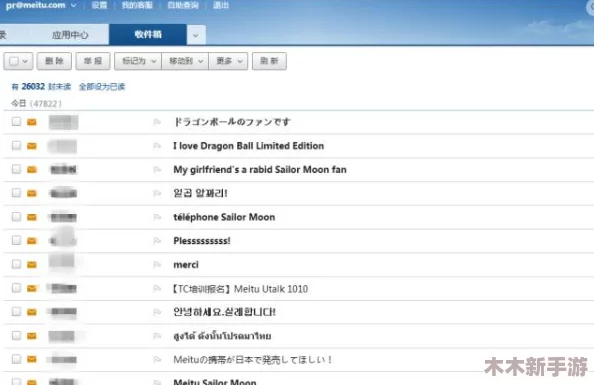Screen dimensions: 594x385
Task: Click envelope icon of merci mail
Action: click(x=32, y=264)
